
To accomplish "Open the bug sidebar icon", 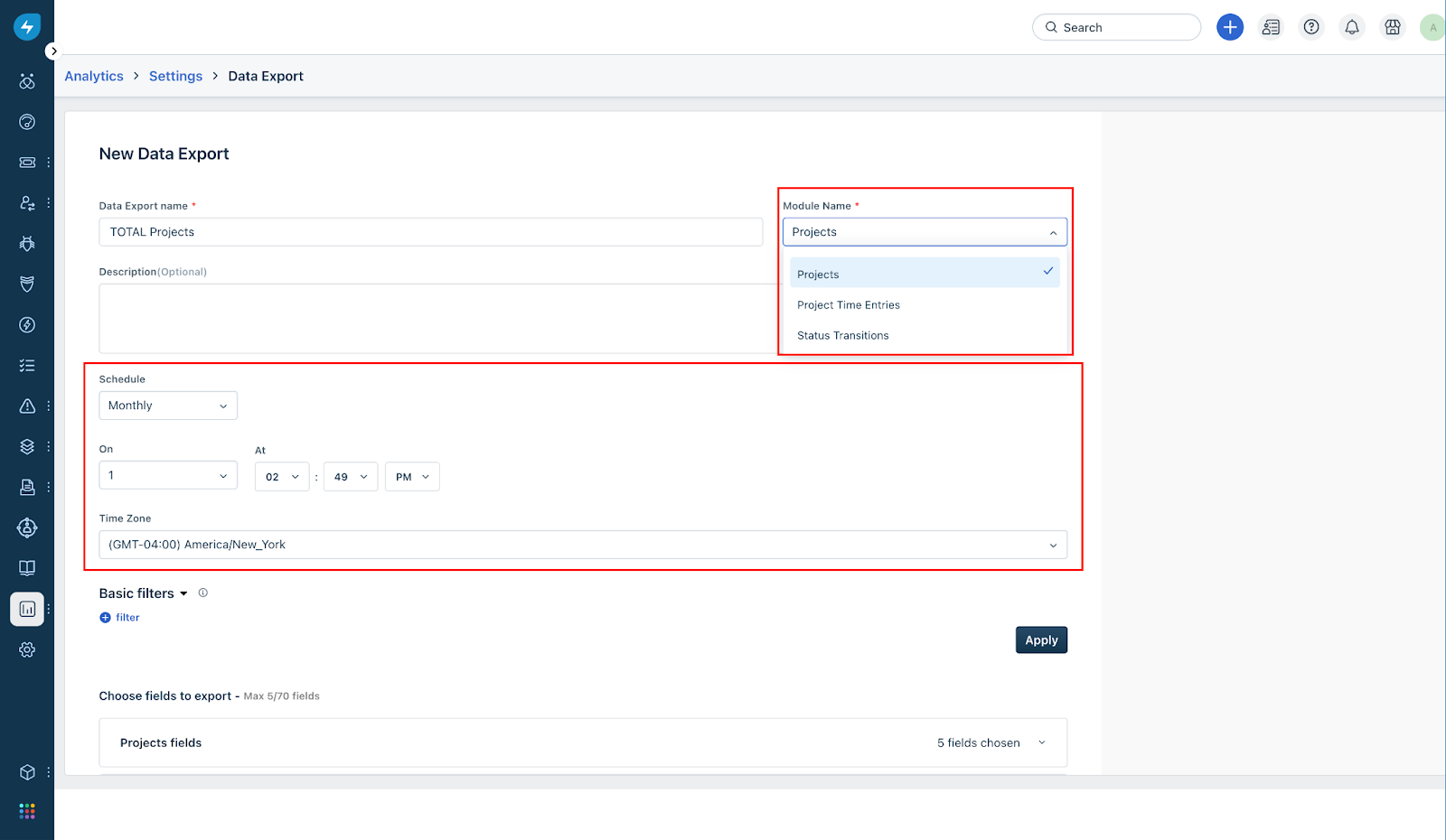I will point(27,244).
